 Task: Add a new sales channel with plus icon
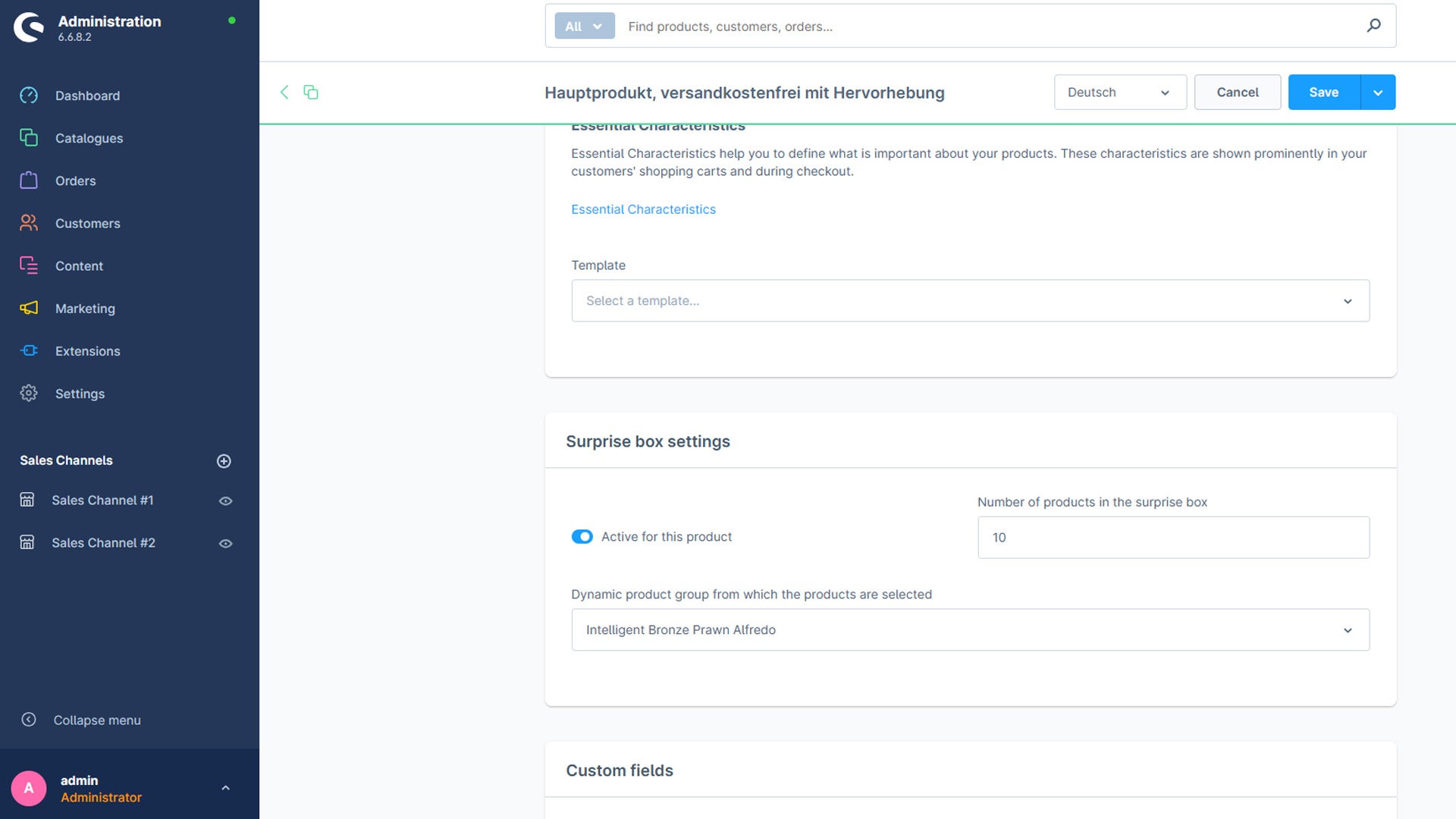(x=224, y=461)
